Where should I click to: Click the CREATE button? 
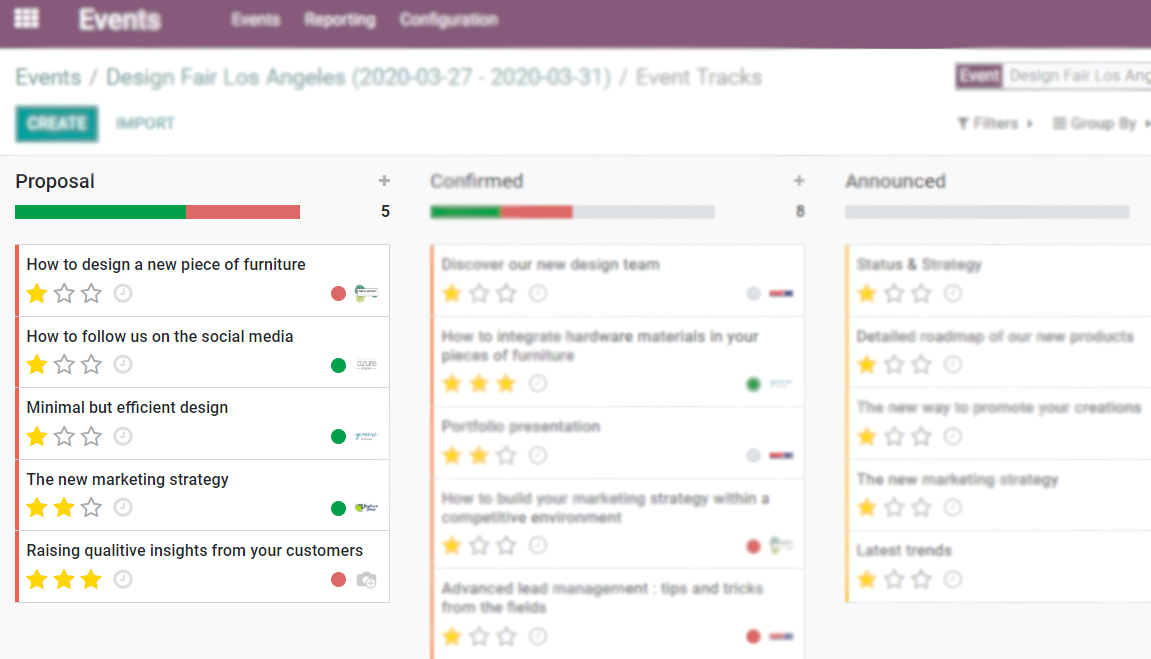pyautogui.click(x=57, y=123)
